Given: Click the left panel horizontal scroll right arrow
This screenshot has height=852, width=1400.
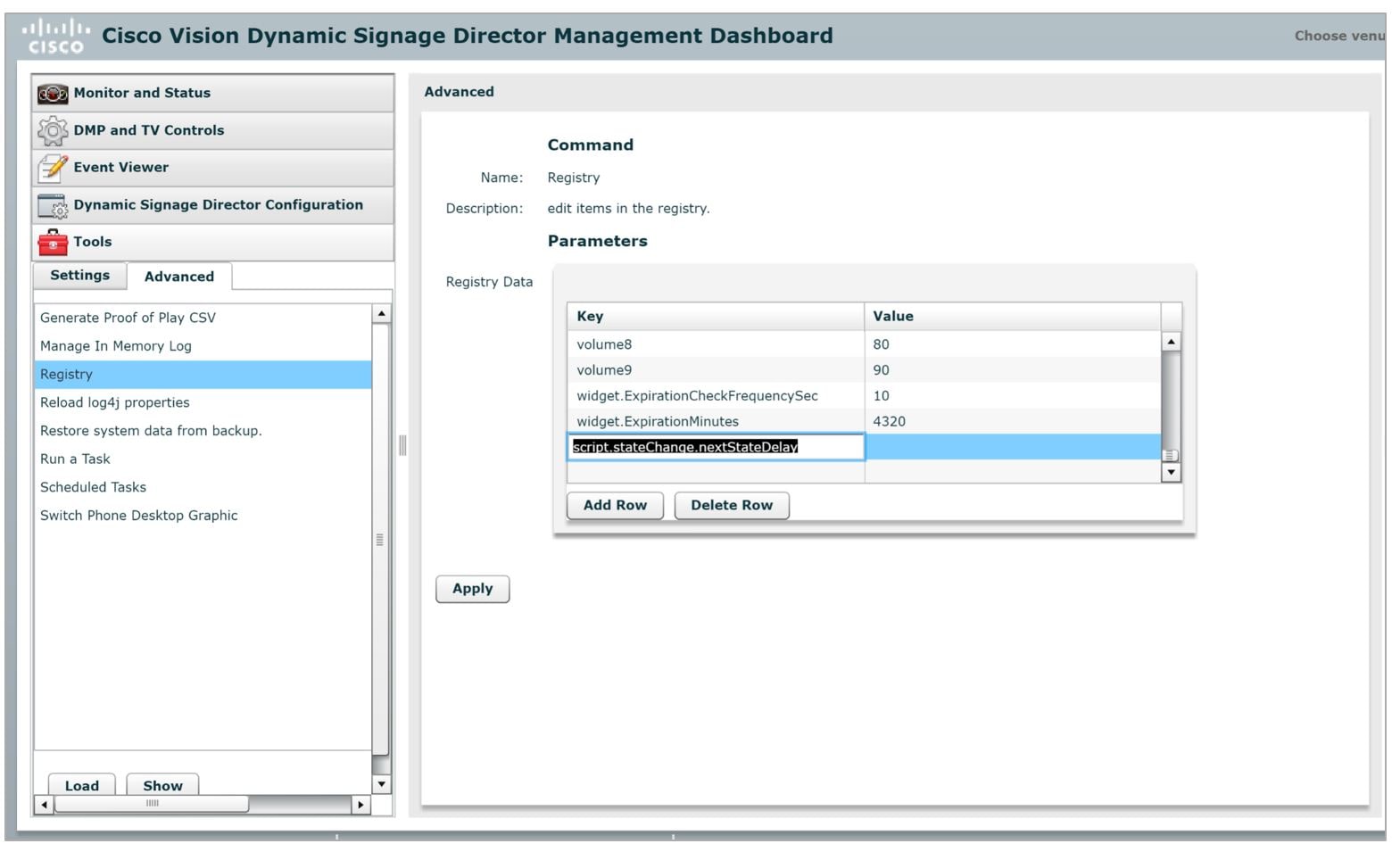Looking at the screenshot, I should (x=360, y=805).
